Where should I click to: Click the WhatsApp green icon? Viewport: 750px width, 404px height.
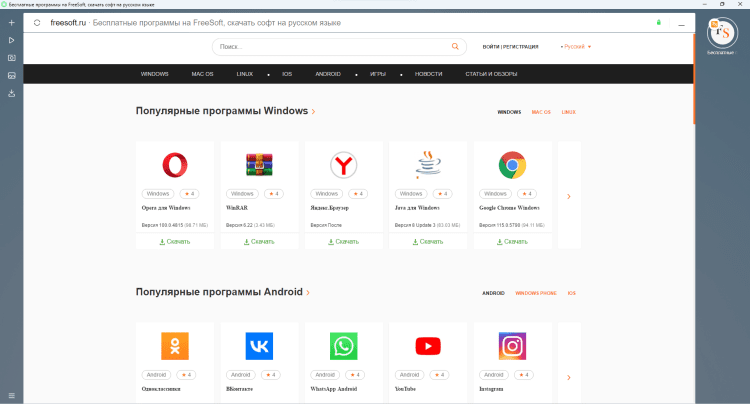pos(343,346)
